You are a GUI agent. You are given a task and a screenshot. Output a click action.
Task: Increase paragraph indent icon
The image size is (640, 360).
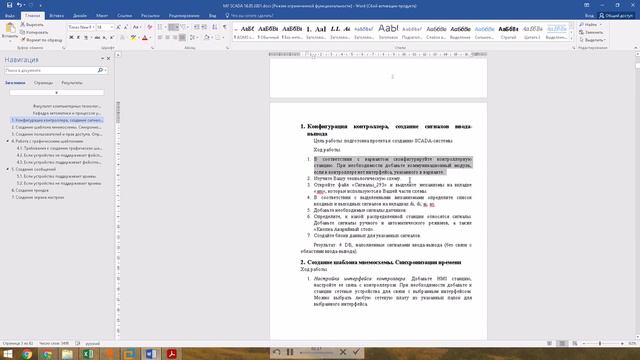[x=204, y=27]
